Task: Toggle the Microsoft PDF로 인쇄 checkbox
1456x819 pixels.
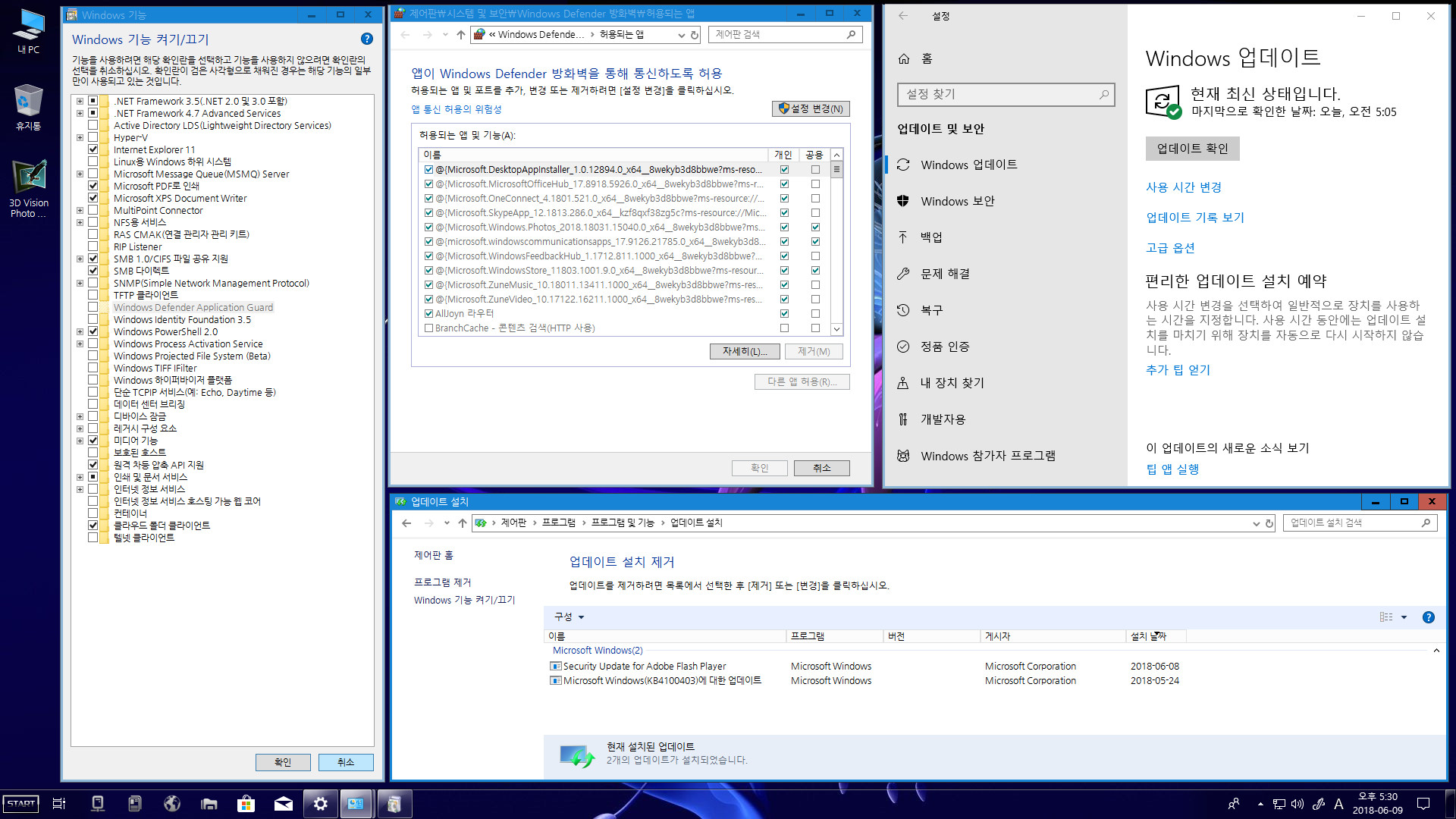Action: pos(93,187)
